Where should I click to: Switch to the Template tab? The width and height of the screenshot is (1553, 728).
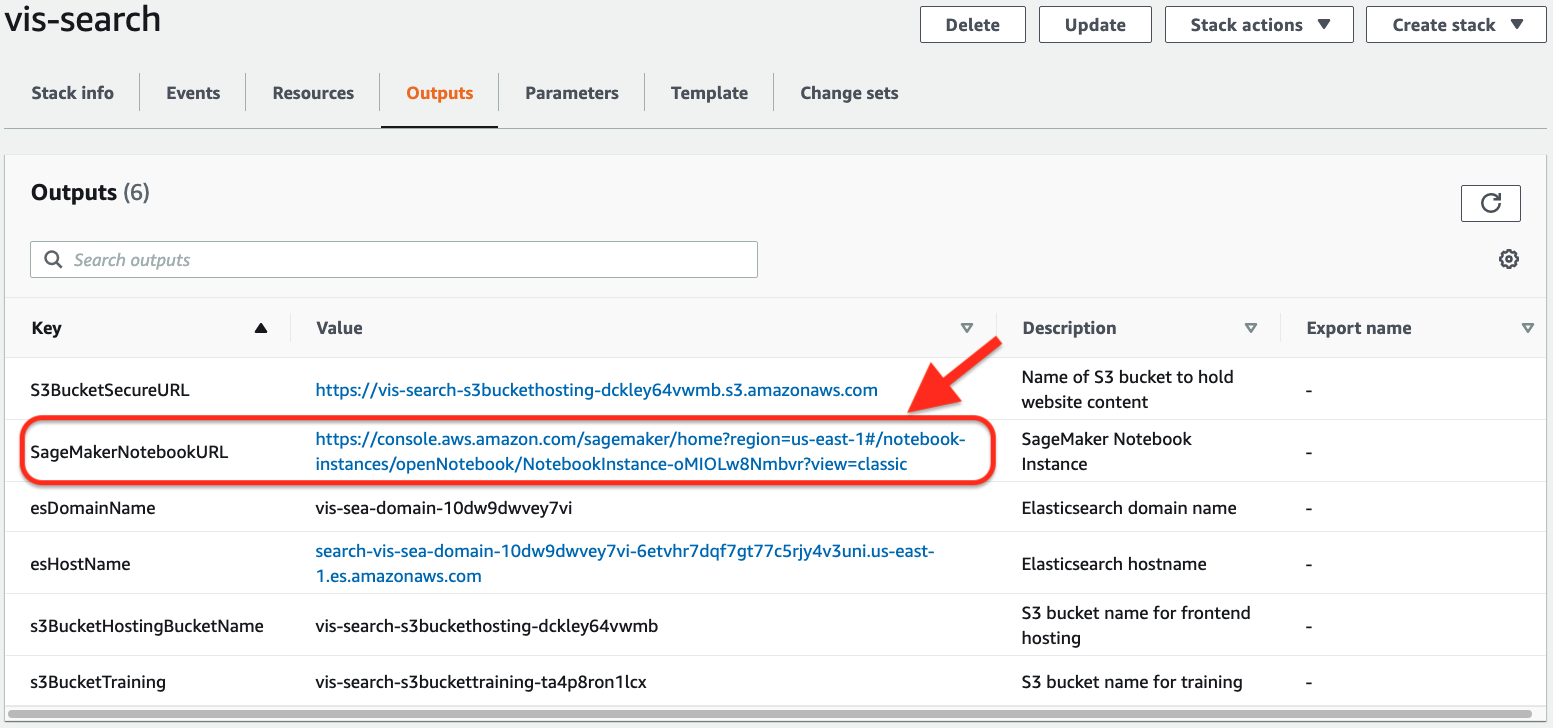(x=709, y=93)
